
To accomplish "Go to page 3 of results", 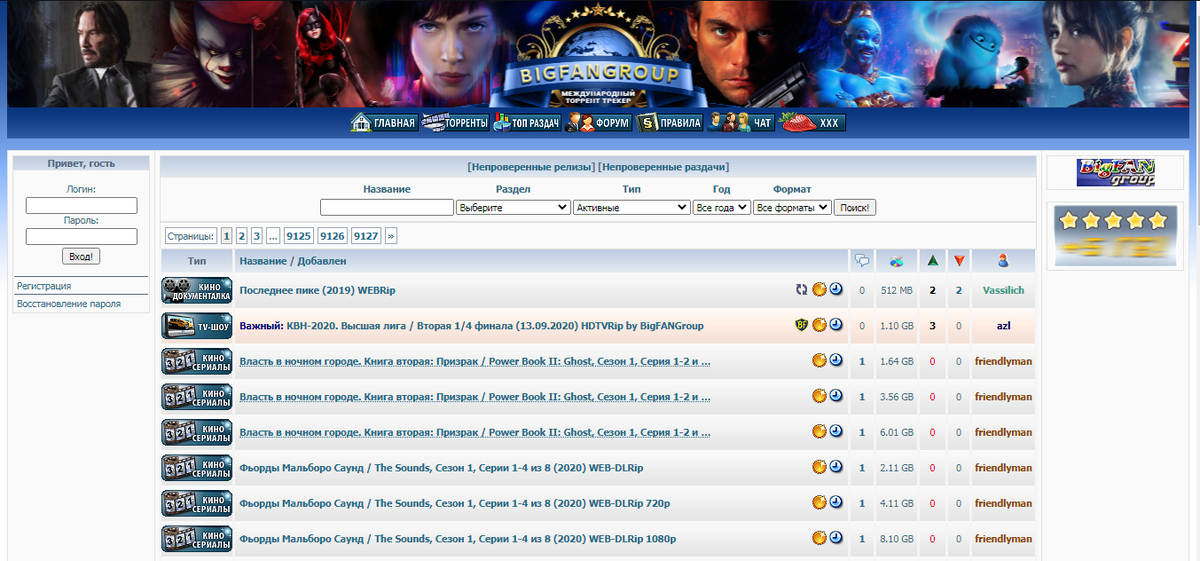I will pos(257,236).
